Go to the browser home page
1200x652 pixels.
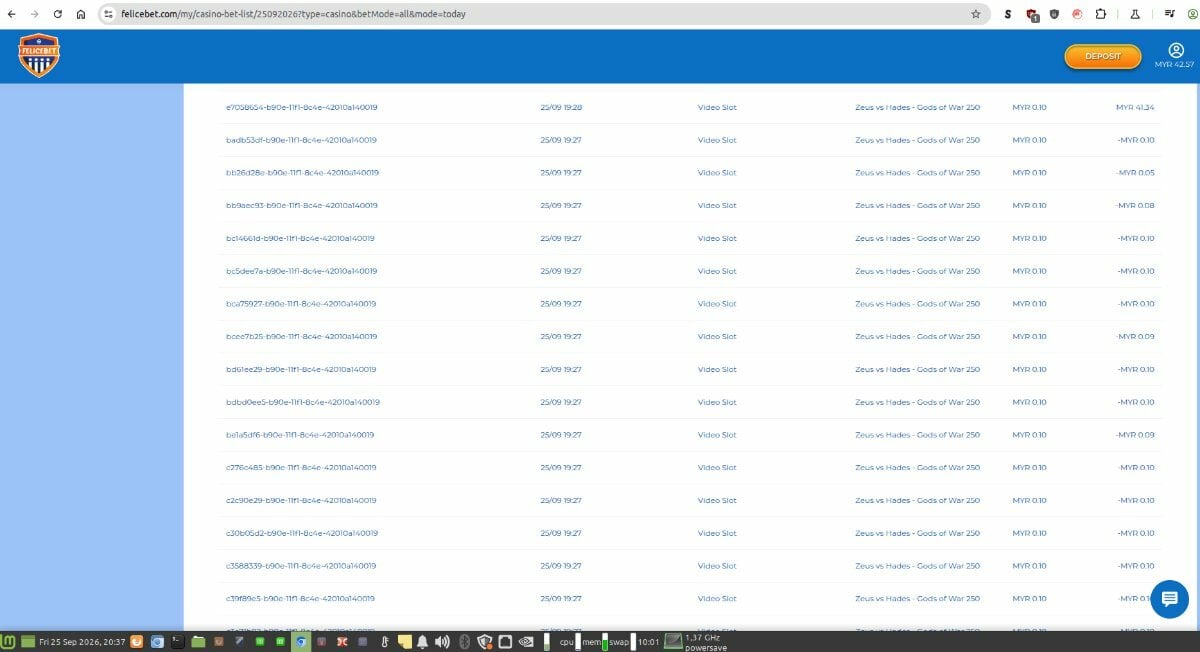point(80,14)
